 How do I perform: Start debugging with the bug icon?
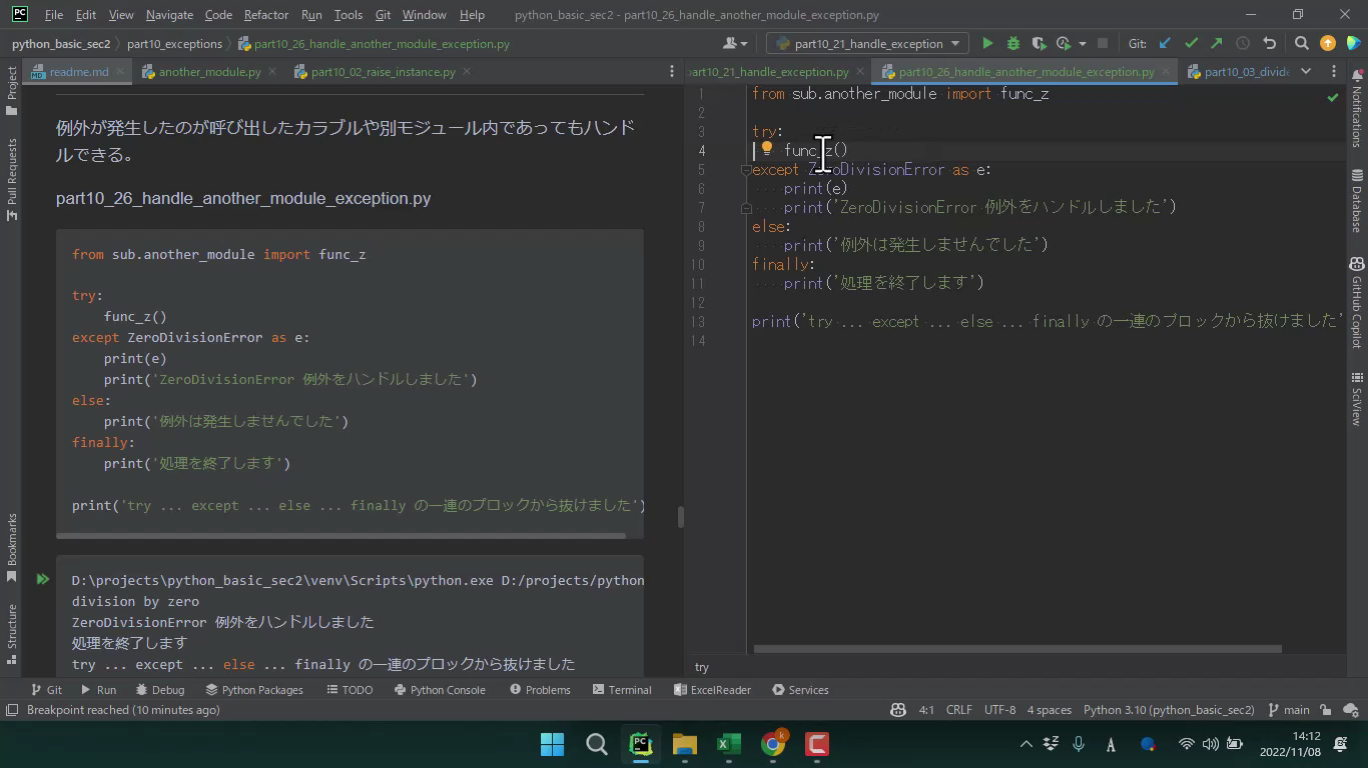[x=1013, y=43]
